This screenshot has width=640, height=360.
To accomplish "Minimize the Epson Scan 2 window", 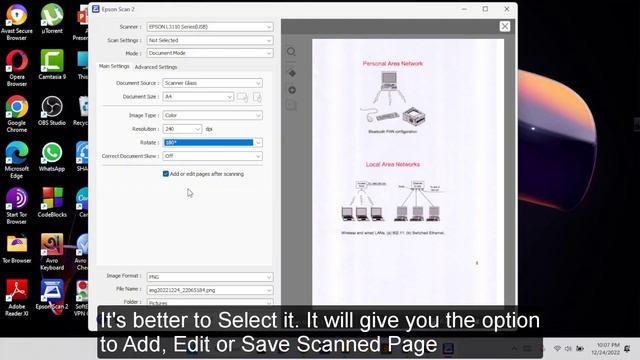I will [x=464, y=9].
